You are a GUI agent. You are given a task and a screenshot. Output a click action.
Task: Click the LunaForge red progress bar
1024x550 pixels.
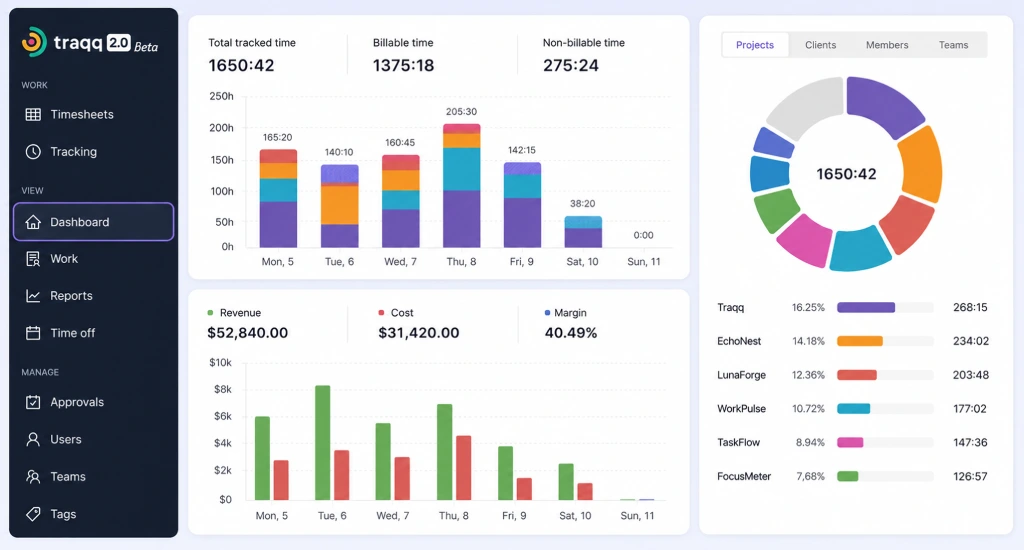point(857,375)
